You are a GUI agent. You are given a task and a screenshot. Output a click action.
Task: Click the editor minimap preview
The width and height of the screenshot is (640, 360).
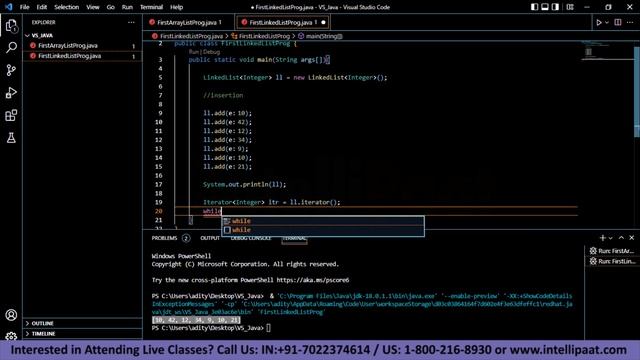coord(607,51)
